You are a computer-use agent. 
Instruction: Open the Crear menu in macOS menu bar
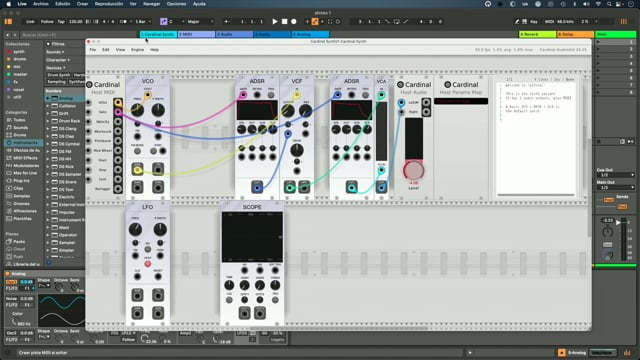coord(82,4)
